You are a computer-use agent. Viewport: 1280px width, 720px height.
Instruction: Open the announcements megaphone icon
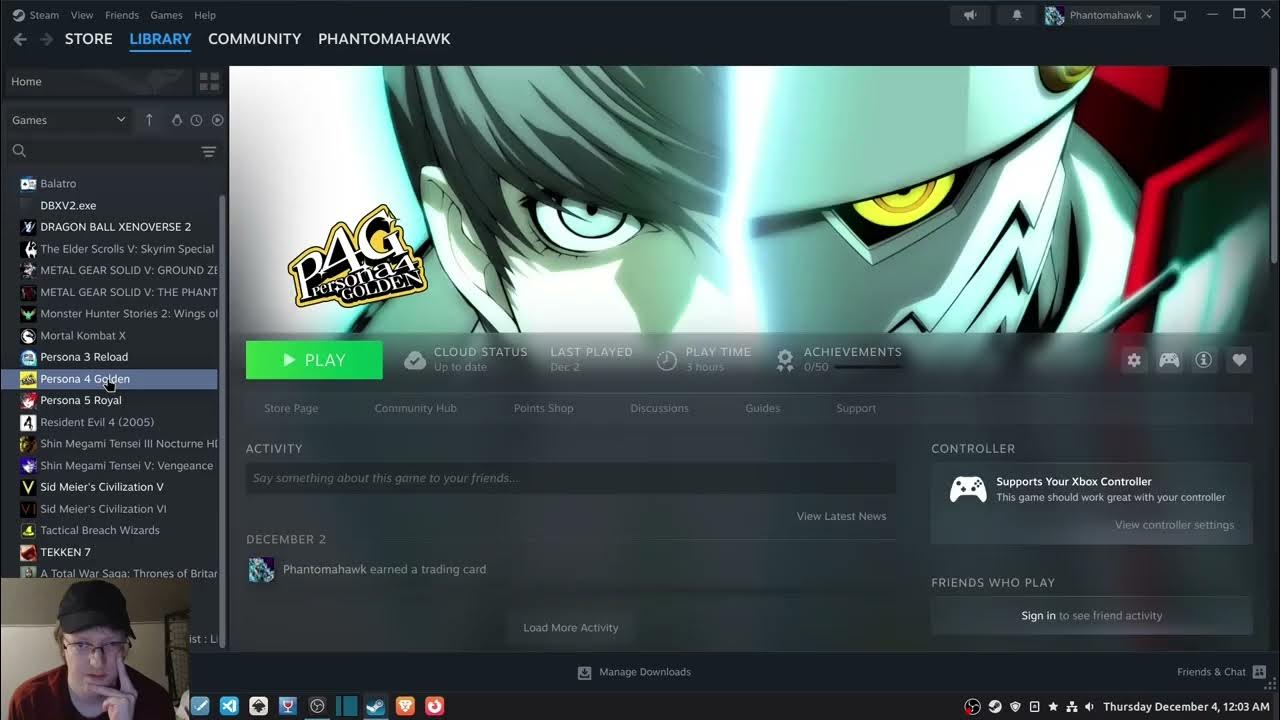(970, 15)
